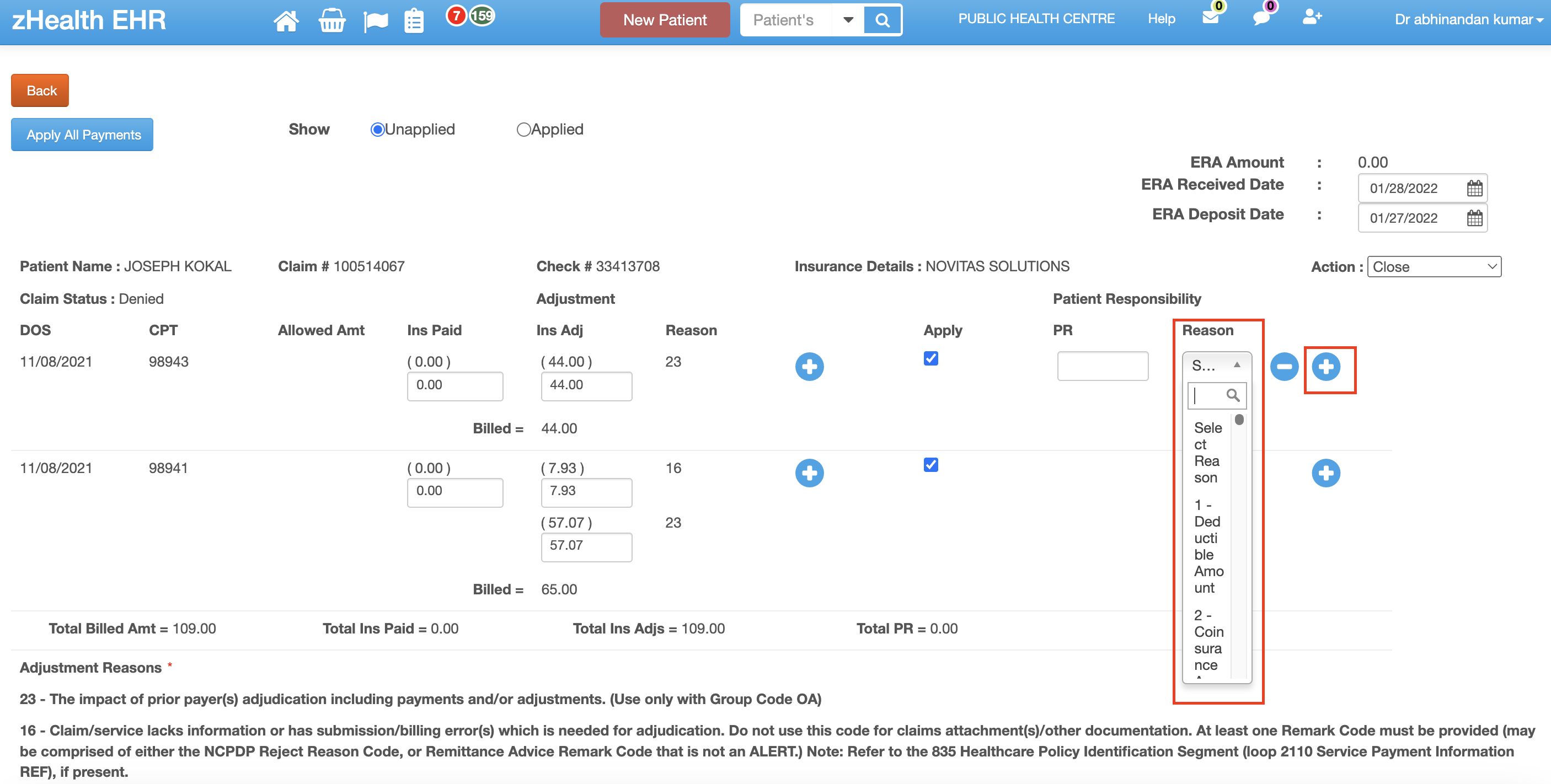Click Ins Adj 44.00 input field
The height and width of the screenshot is (784, 1551).
[x=586, y=386]
